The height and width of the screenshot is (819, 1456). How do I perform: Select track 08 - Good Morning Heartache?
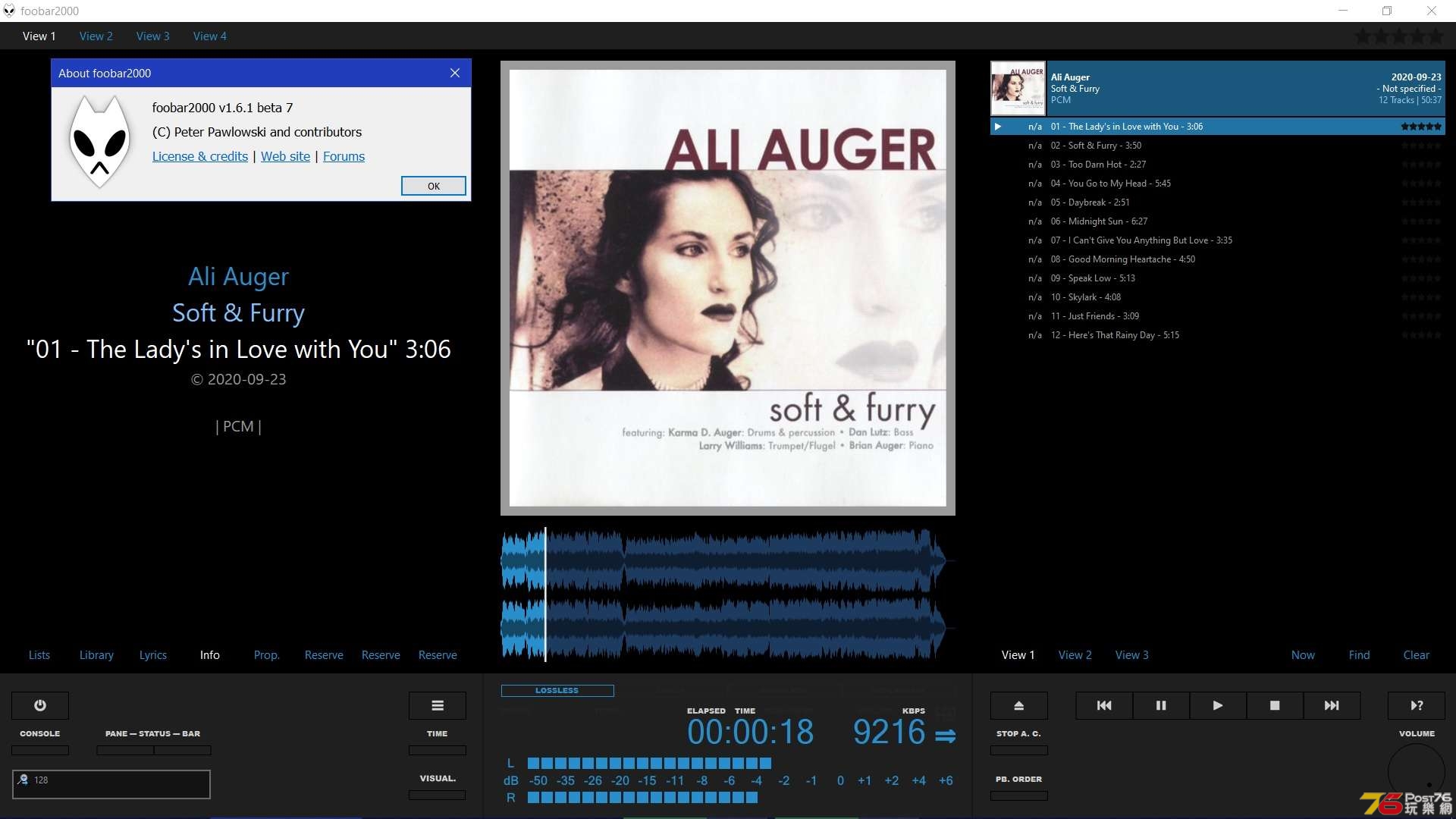coord(1218,259)
